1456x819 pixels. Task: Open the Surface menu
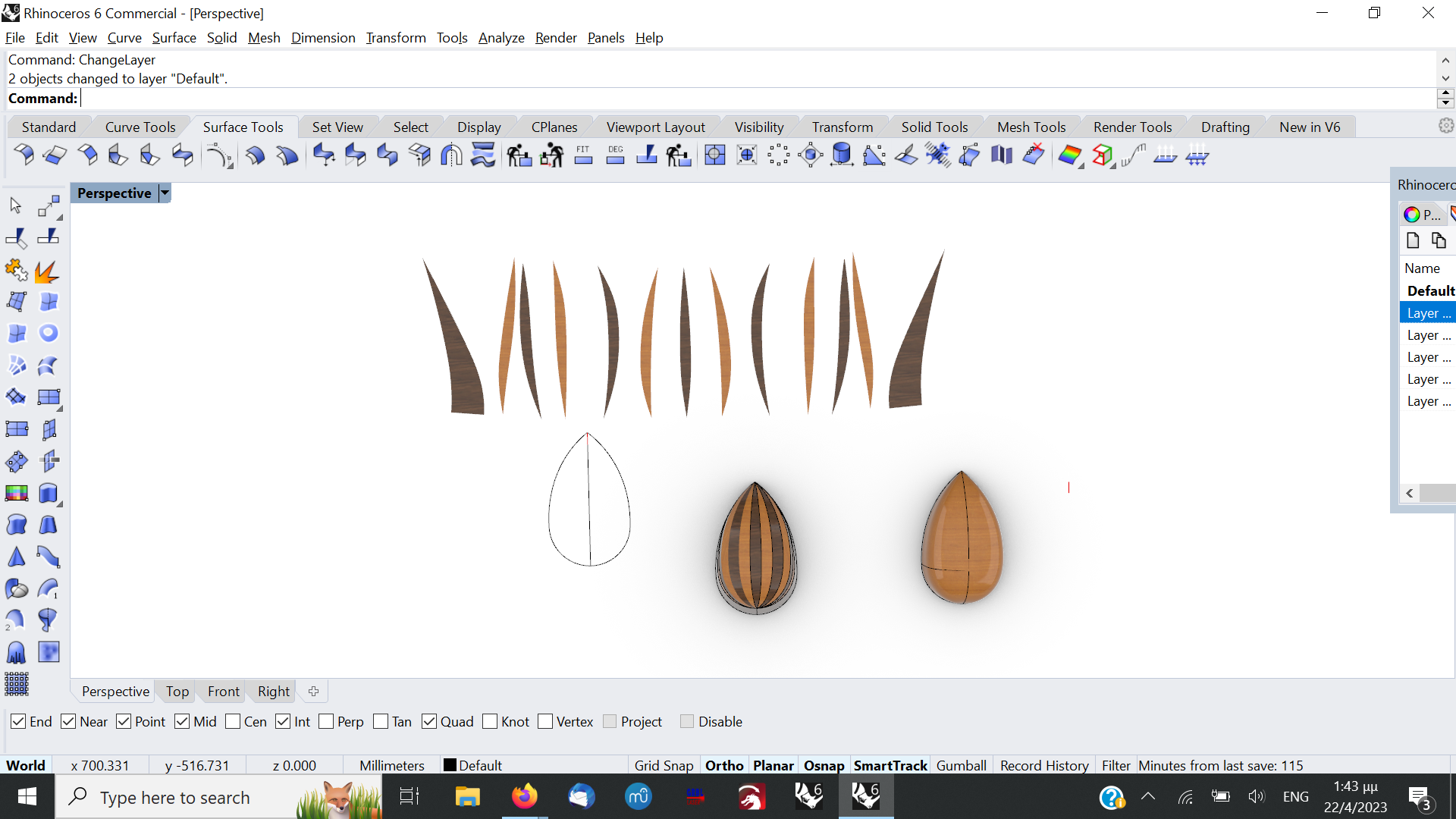click(174, 37)
